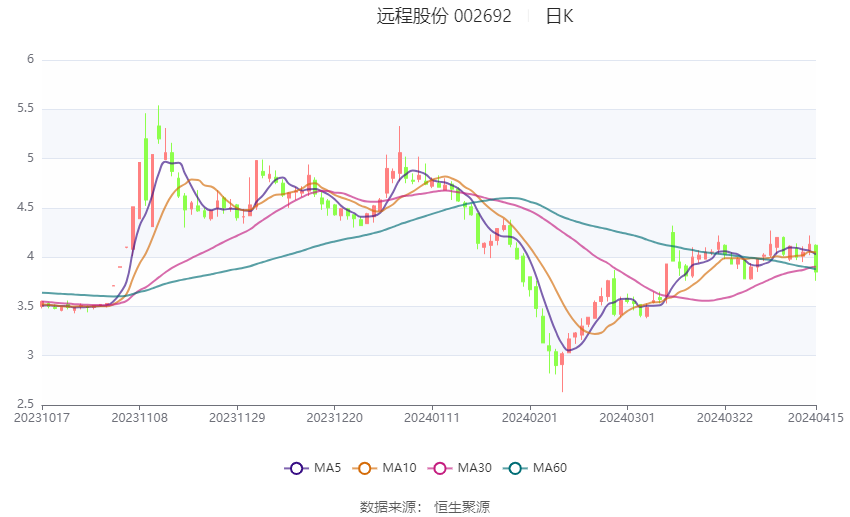Viewport: 850px width, 517px height.
Task: Hide the MA10 series via its label
Action: click(x=399, y=468)
